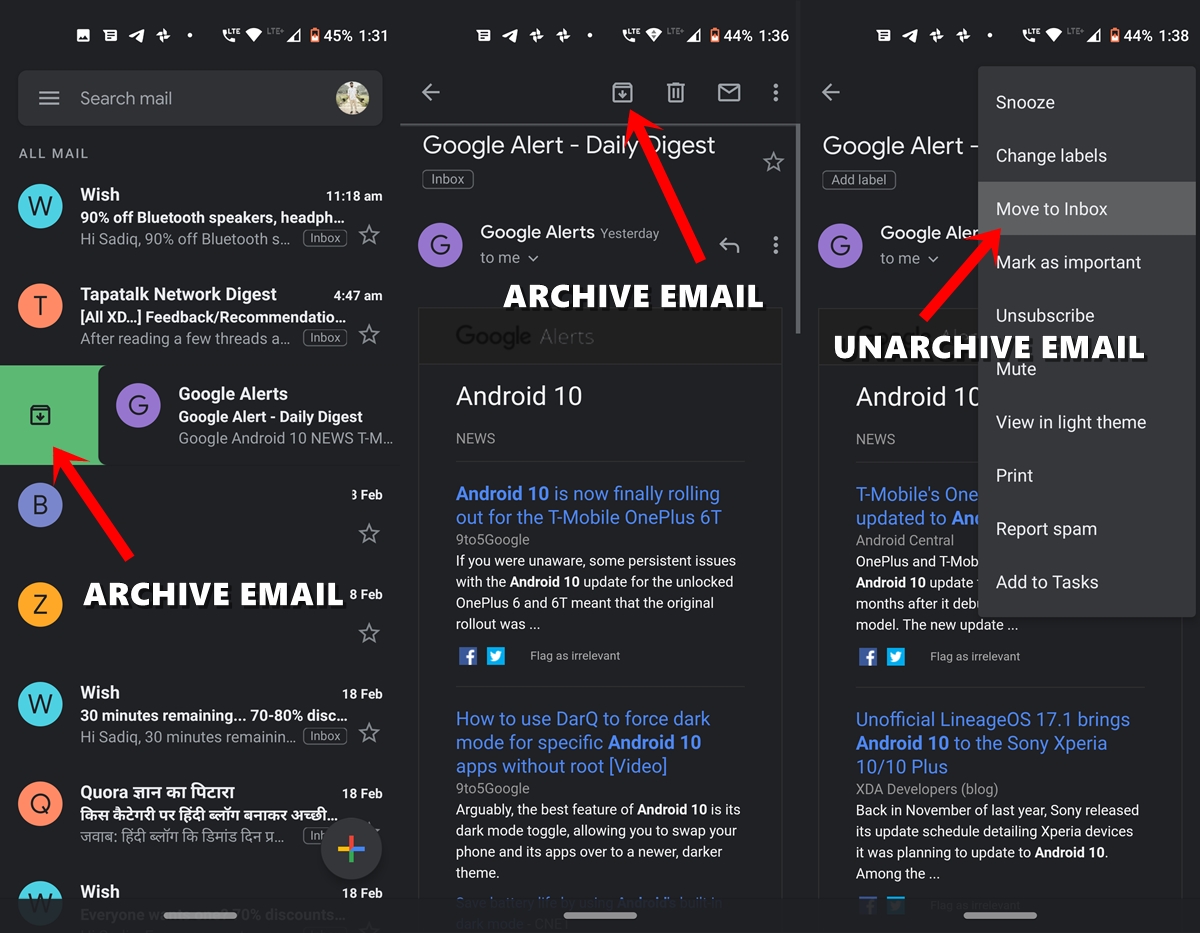The height and width of the screenshot is (933, 1200).
Task: Open the top toolbar overflow menu in middle screen
Action: coord(775,92)
